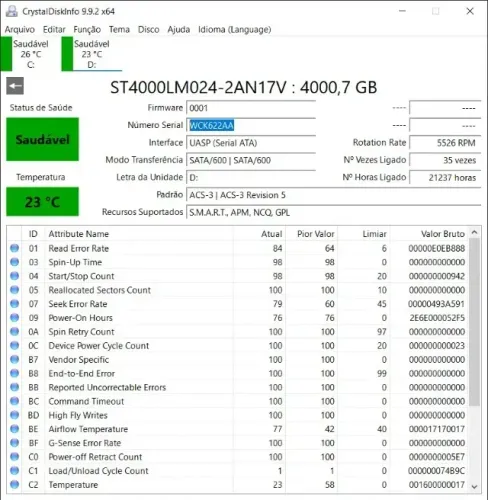Click the Atual column header

pos(259,234)
